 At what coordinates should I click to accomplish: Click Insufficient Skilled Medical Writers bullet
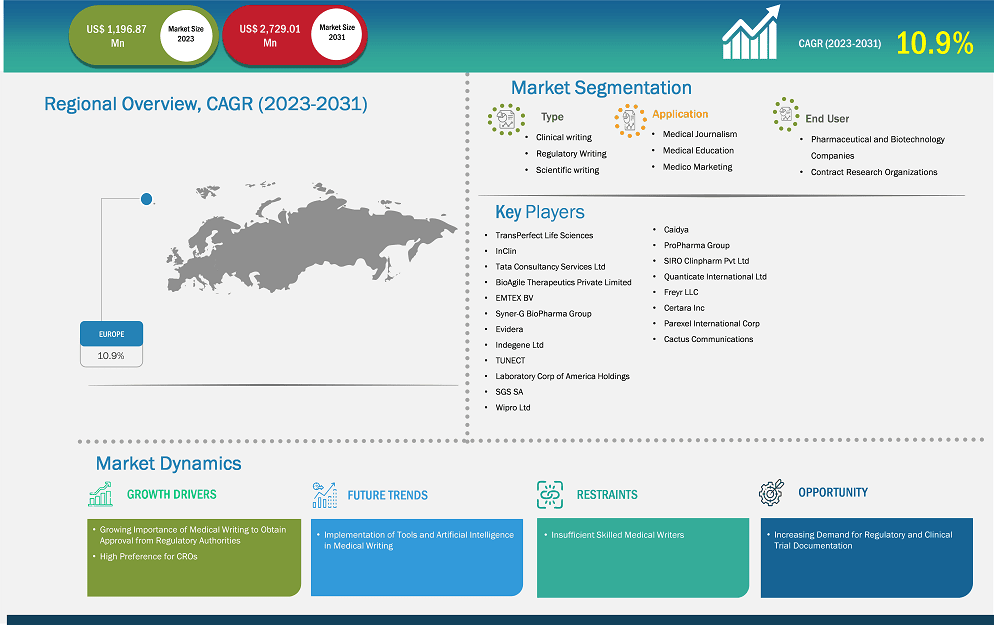[x=617, y=535]
